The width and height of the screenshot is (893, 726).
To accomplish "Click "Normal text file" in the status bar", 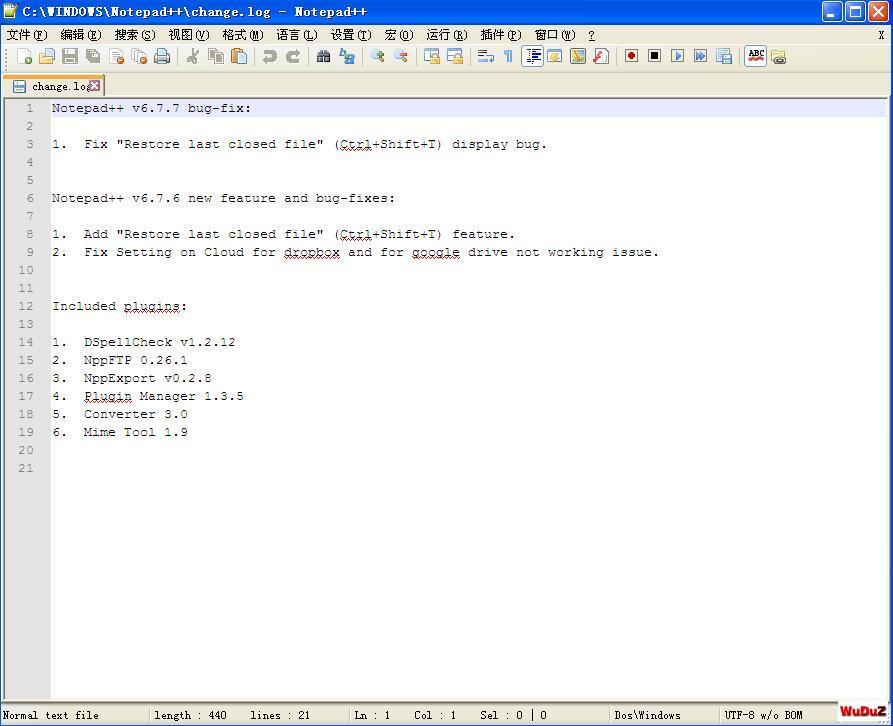I will click(51, 715).
